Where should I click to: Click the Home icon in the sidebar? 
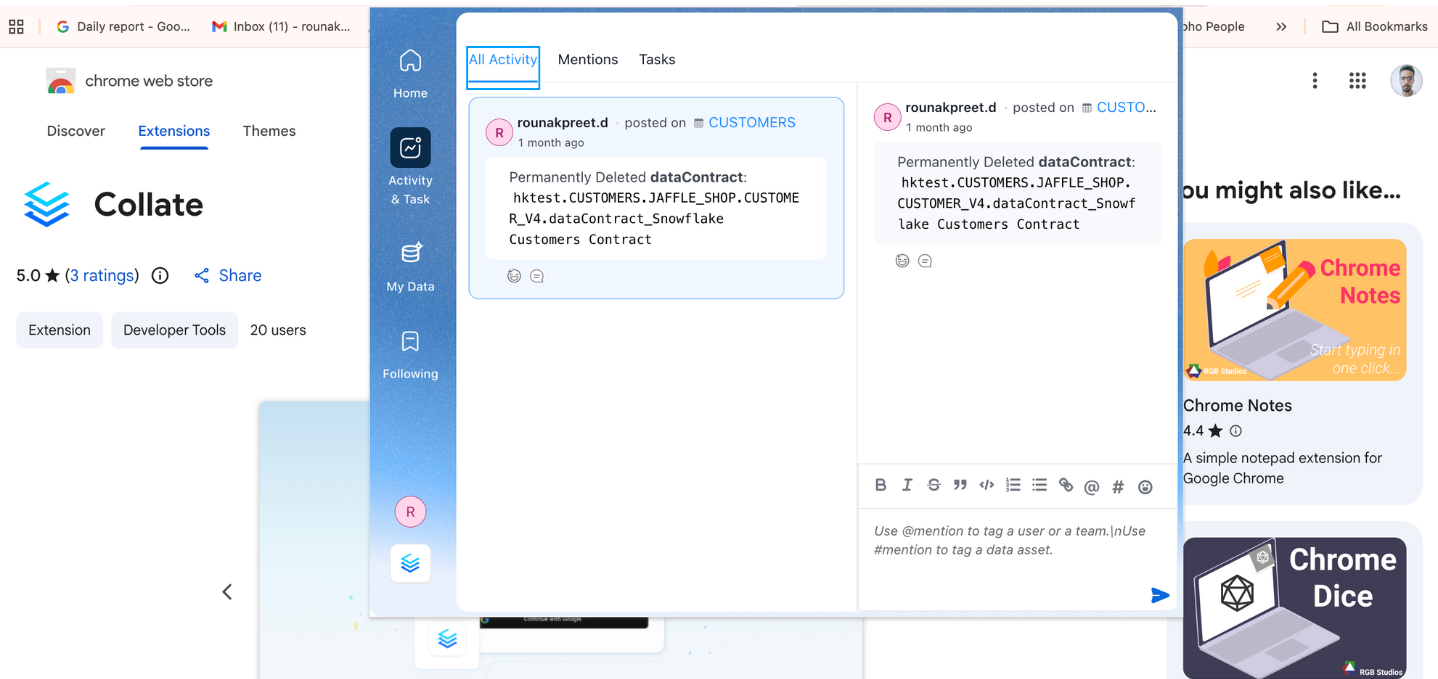410,63
